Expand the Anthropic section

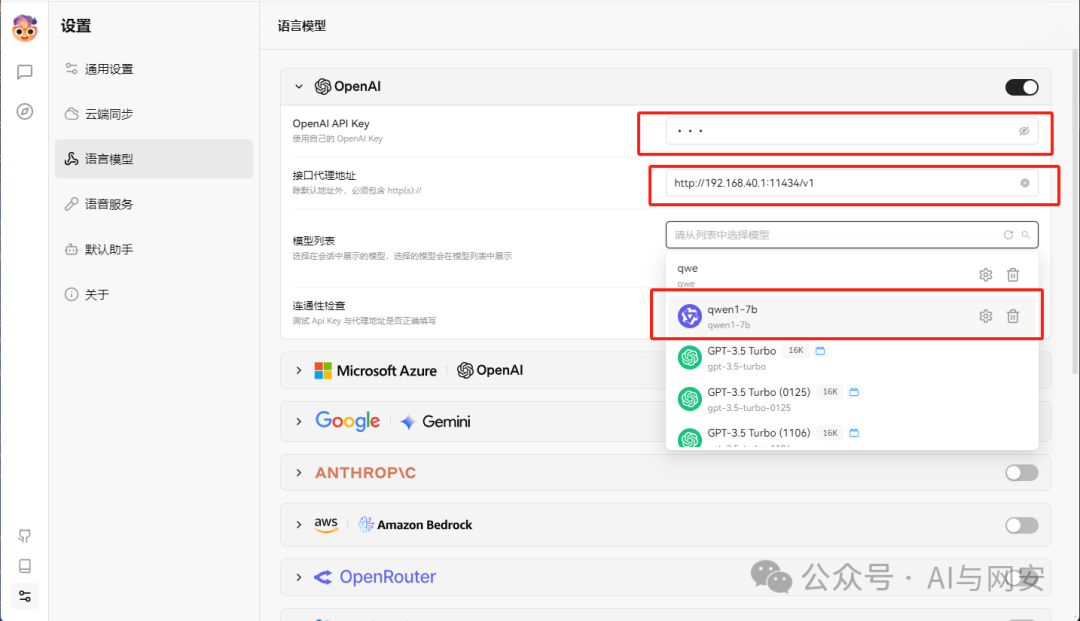299,473
